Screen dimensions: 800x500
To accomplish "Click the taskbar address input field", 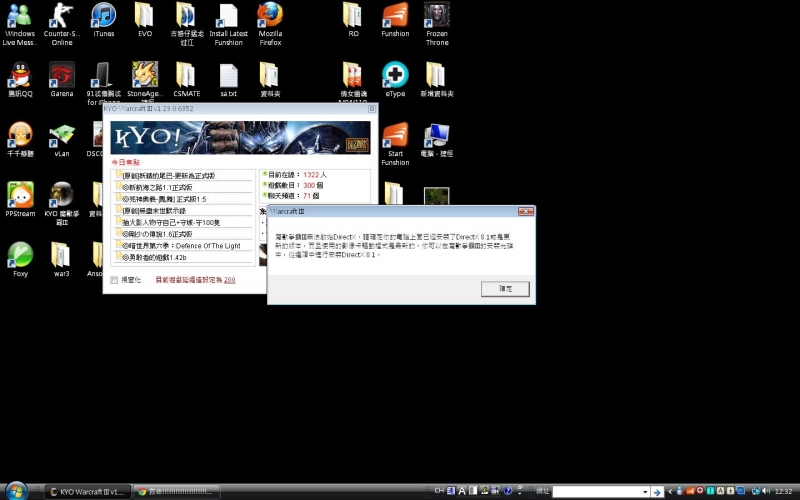I will click(x=596, y=492).
